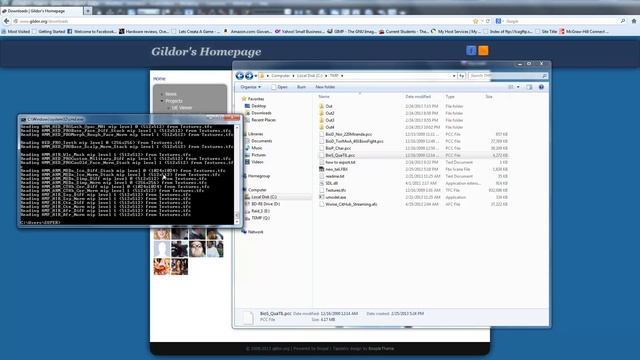Select the Wwise_CitHub_Streaming.afc file
640x360 pixels.
pyautogui.click(x=351, y=204)
